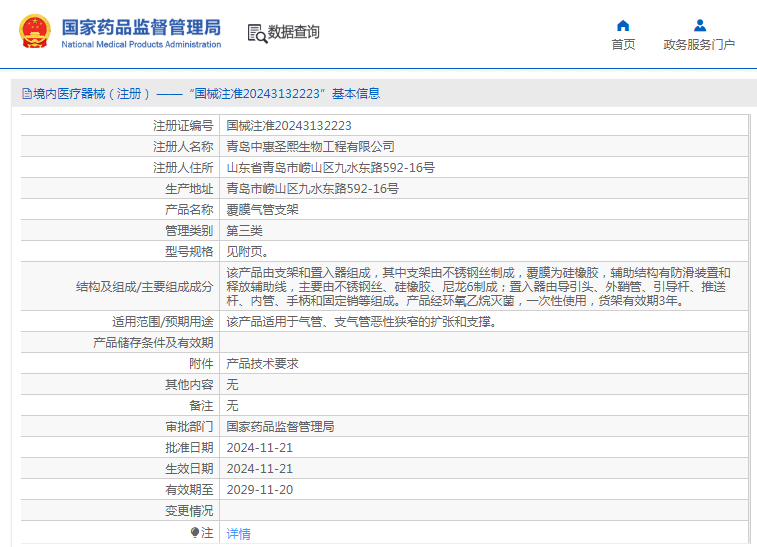Click 数据查询 header label
Viewport: 757px width, 547px height.
(294, 32)
